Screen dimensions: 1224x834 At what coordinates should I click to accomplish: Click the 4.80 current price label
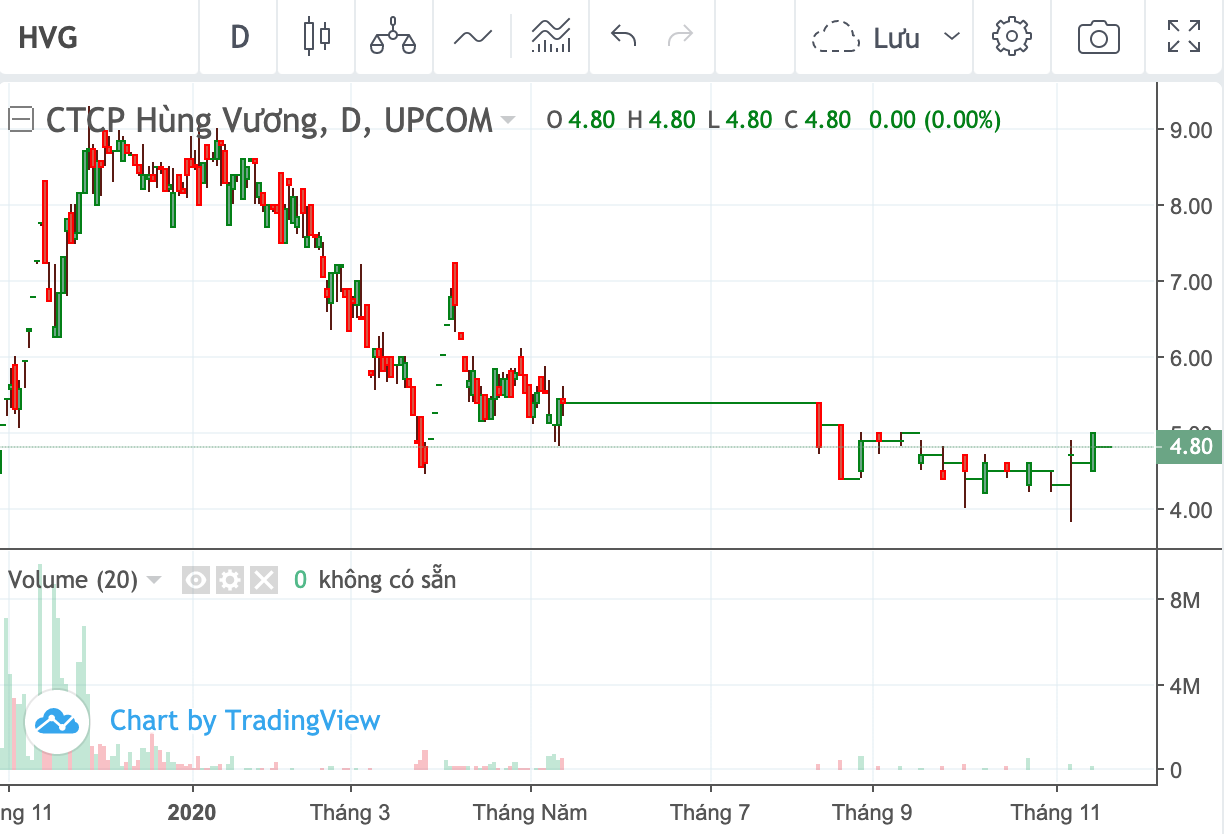pyautogui.click(x=1192, y=447)
